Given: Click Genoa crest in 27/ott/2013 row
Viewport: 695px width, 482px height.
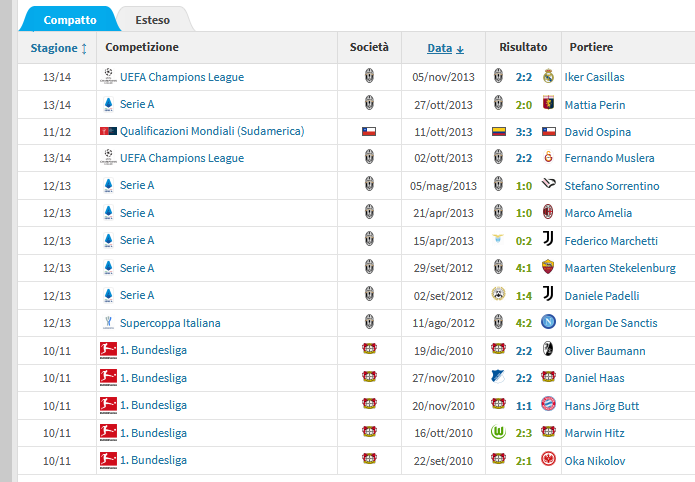Looking at the screenshot, I should coord(549,104).
